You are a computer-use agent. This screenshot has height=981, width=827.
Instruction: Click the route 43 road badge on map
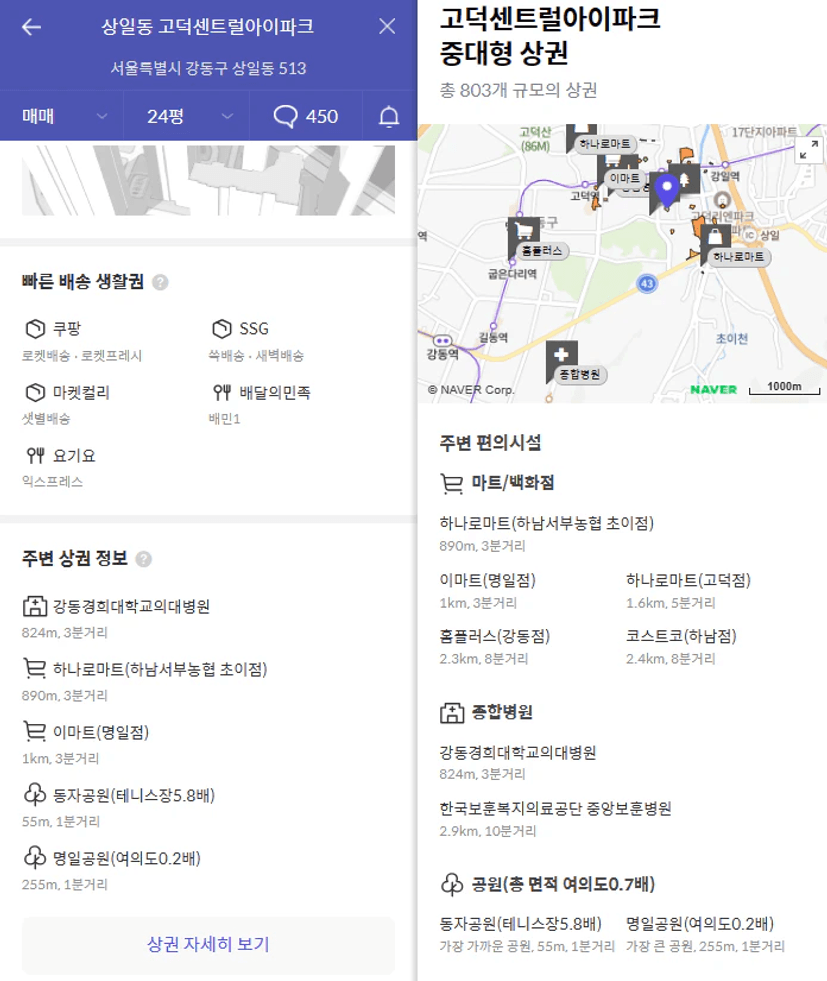click(647, 283)
